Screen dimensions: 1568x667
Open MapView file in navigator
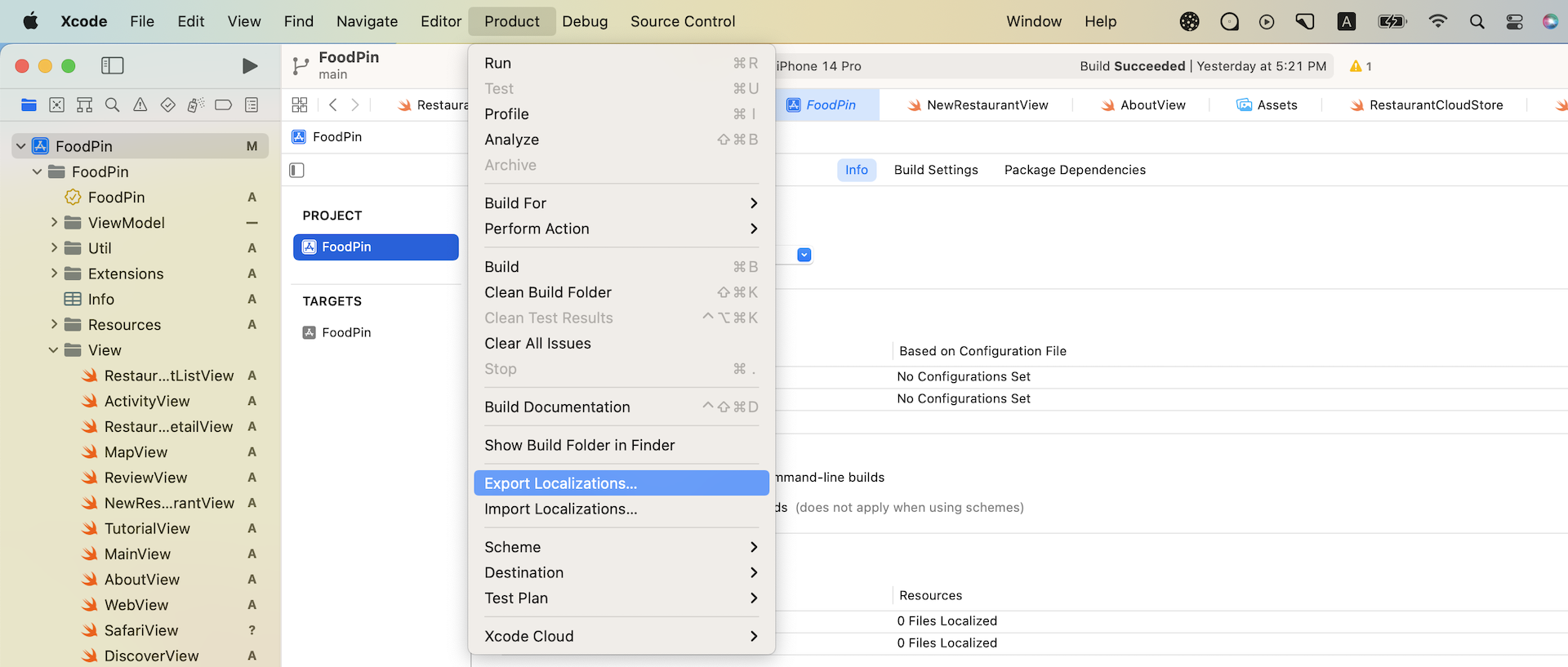coord(136,452)
